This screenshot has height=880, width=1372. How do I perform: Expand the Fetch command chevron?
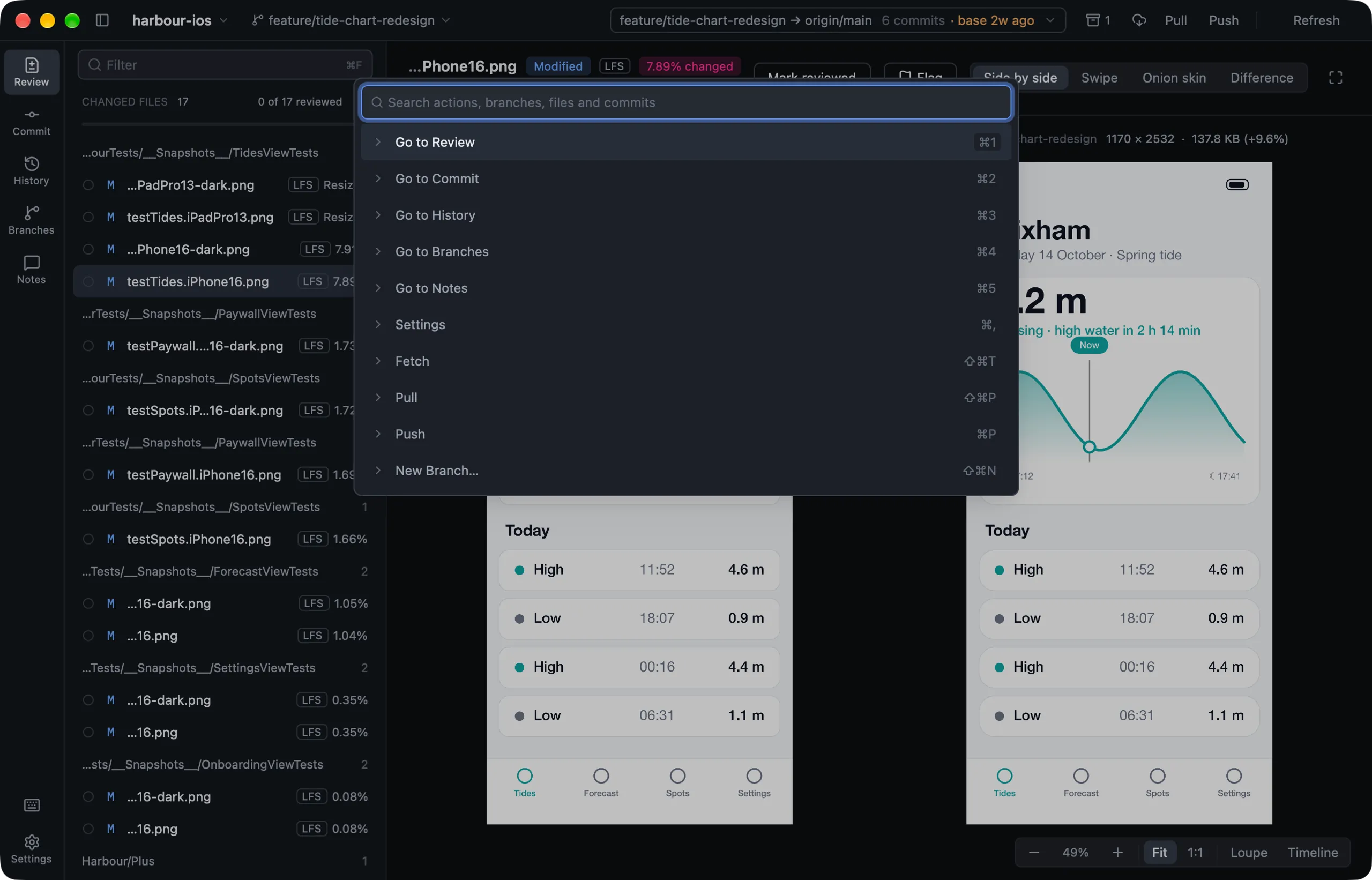click(x=378, y=361)
